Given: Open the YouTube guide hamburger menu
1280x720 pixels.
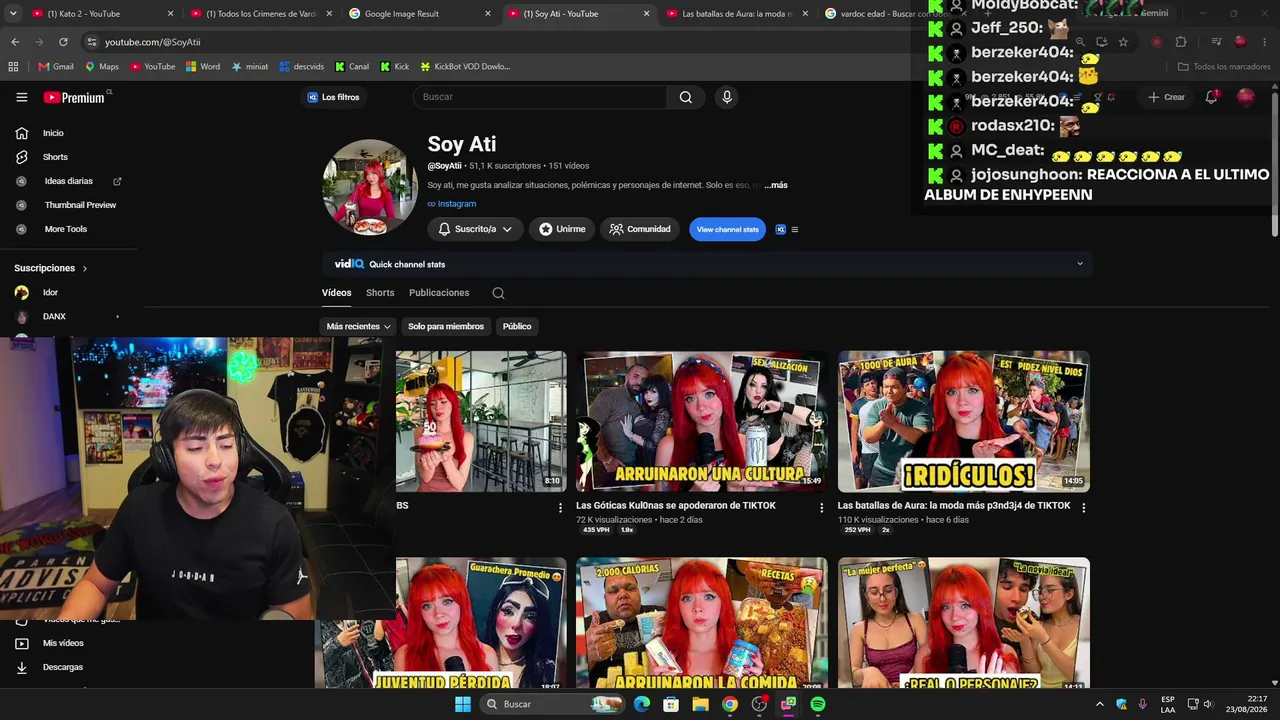Looking at the screenshot, I should pyautogui.click(x=21, y=97).
